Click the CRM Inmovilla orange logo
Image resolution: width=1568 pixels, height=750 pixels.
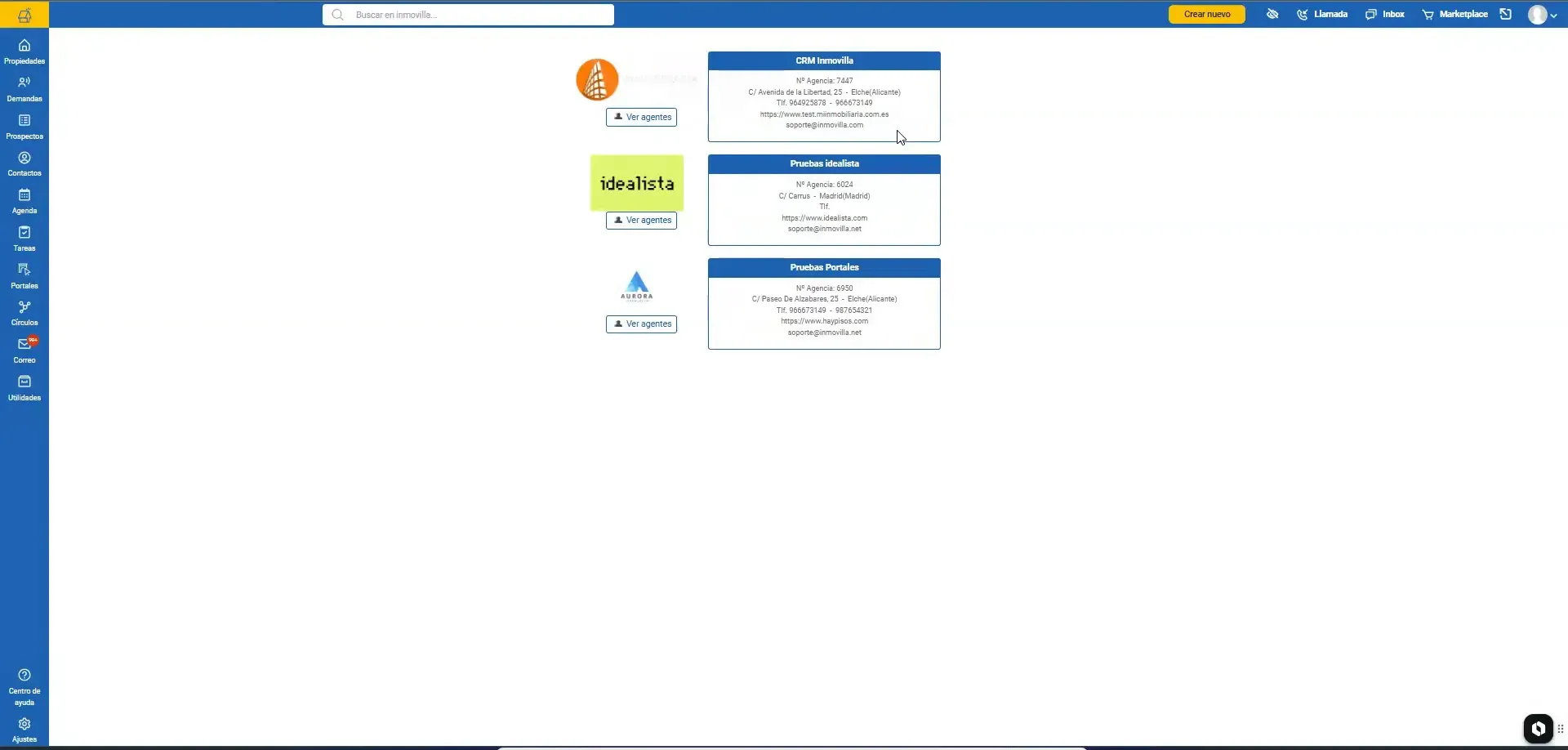[597, 80]
